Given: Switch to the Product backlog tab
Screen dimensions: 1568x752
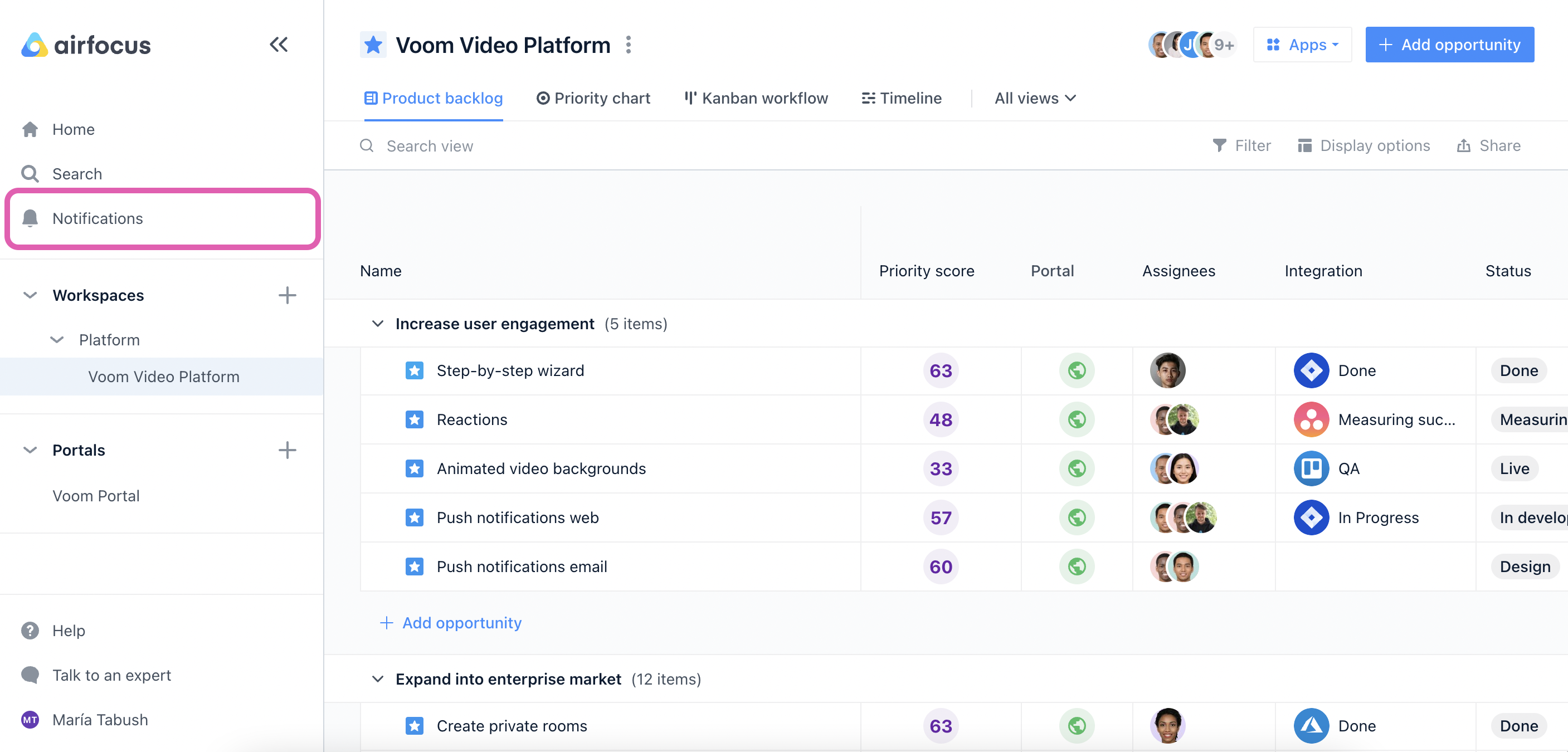Looking at the screenshot, I should 434,98.
